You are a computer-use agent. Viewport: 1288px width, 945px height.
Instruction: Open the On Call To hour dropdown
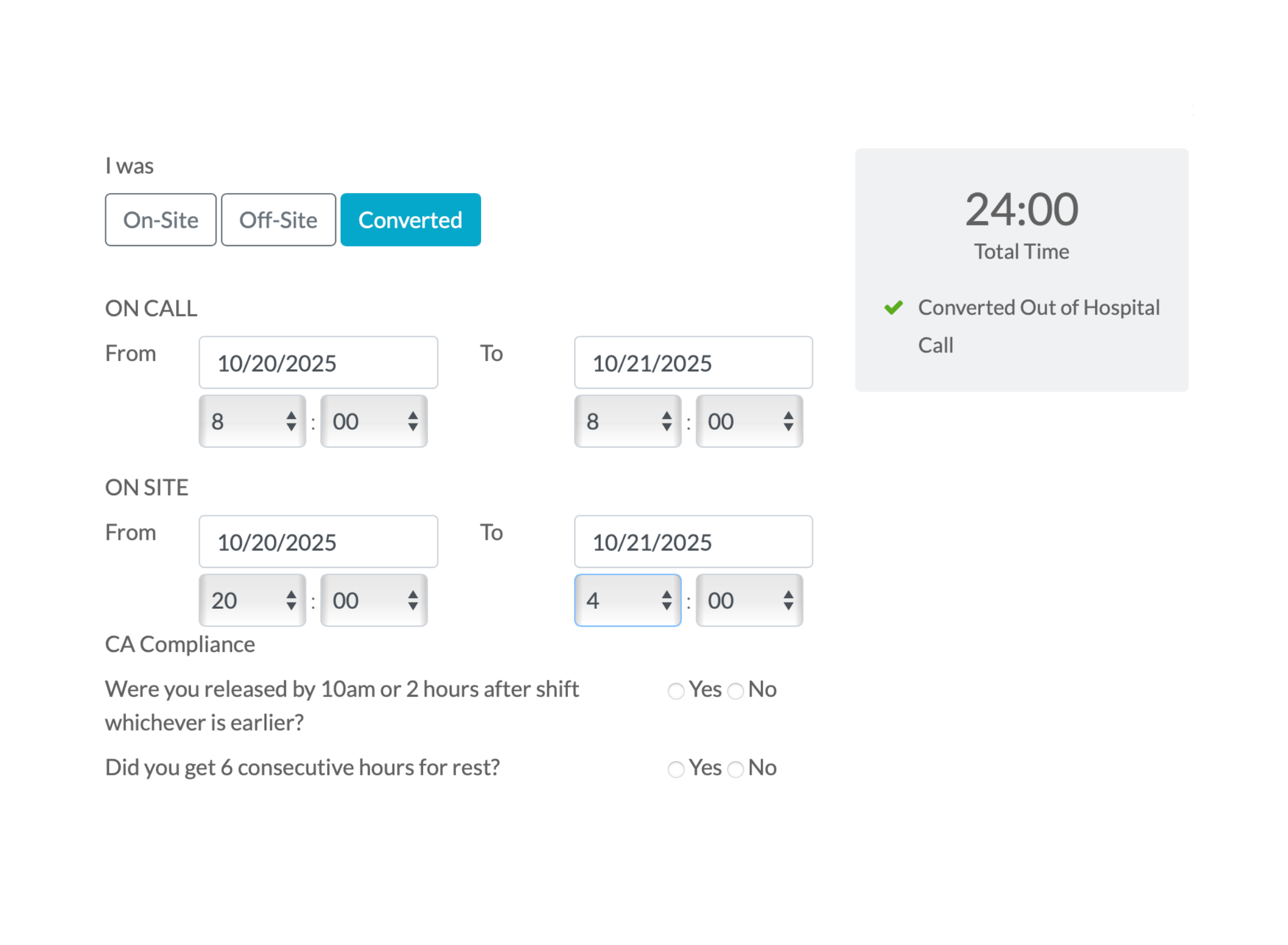pyautogui.click(x=627, y=421)
